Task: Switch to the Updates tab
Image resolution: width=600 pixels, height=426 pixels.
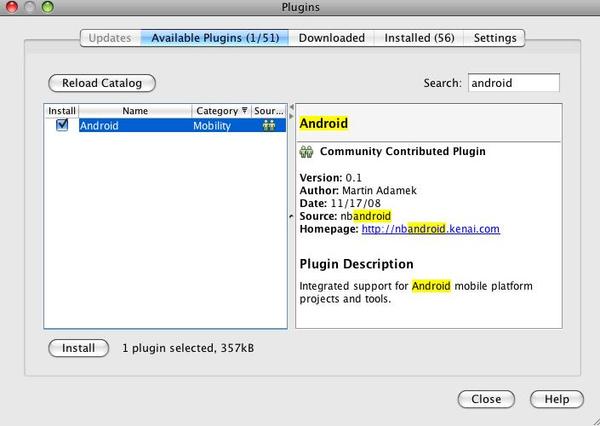Action: 110,38
